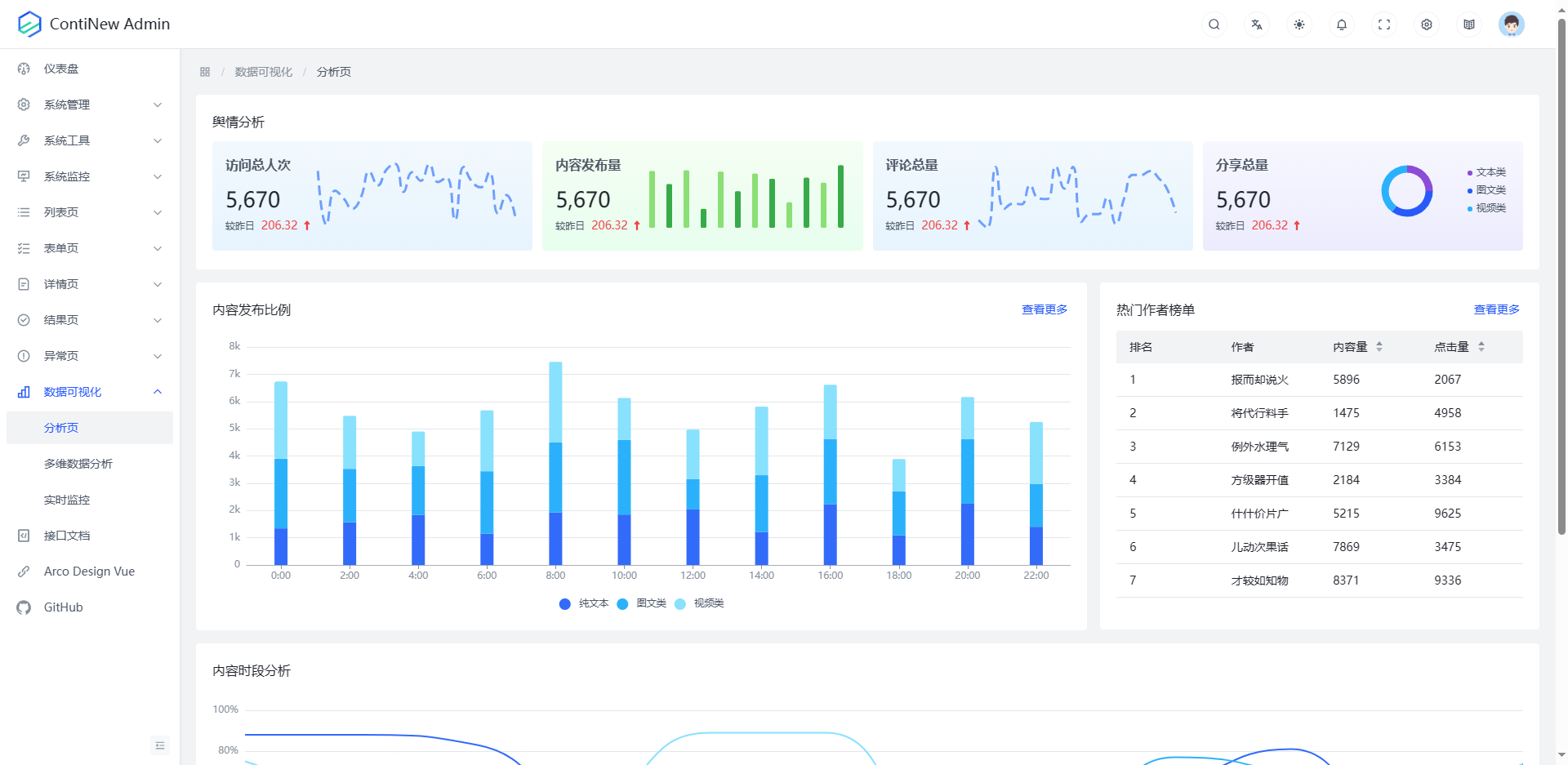This screenshot has height=765, width=1568.
Task: Open 多维数据分析 page
Action: pyautogui.click(x=78, y=464)
